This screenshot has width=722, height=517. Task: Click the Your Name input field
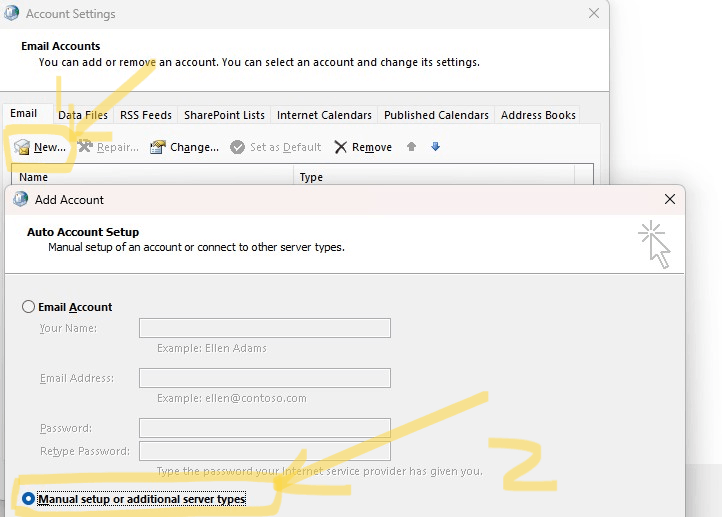click(x=265, y=328)
